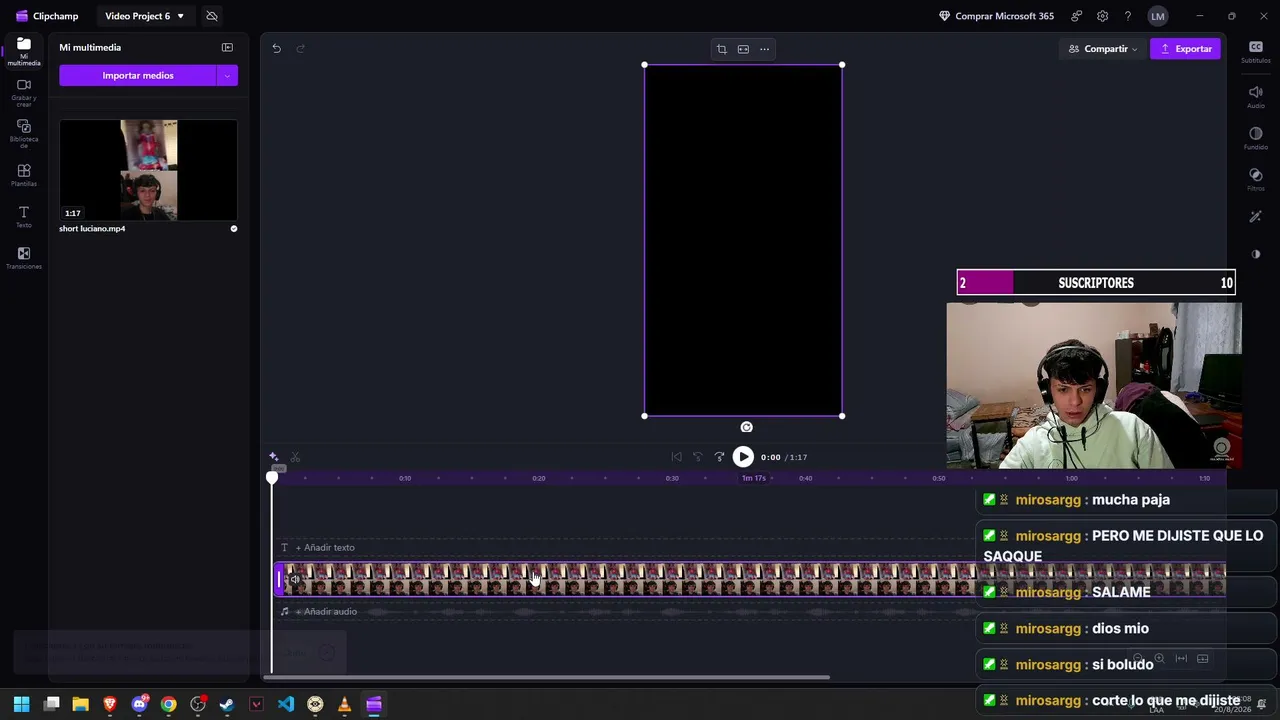
Task: Open the Texto sidebar tab
Action: coord(24,217)
